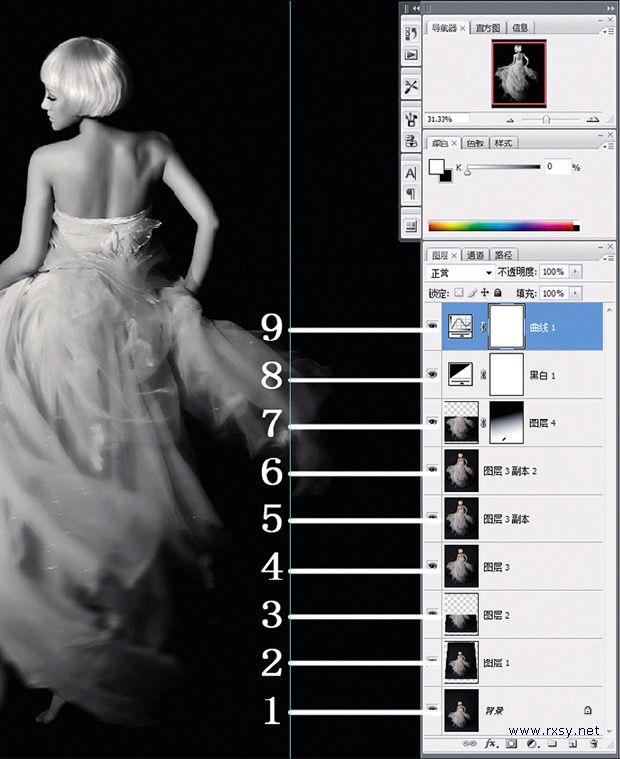Select the 图层 4 gradient mask thumbnail
The width and height of the screenshot is (620, 759).
pyautogui.click(x=506, y=423)
